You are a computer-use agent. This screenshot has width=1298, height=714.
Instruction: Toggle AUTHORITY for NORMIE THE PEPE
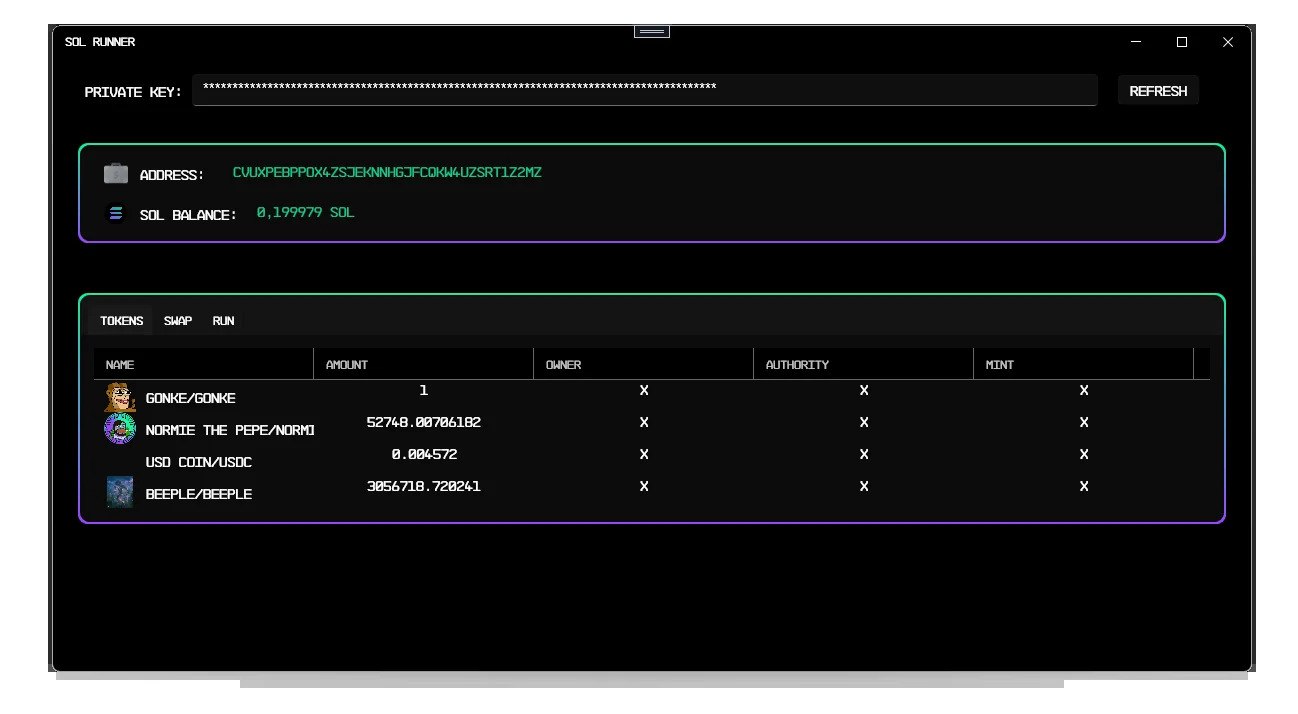pos(863,422)
